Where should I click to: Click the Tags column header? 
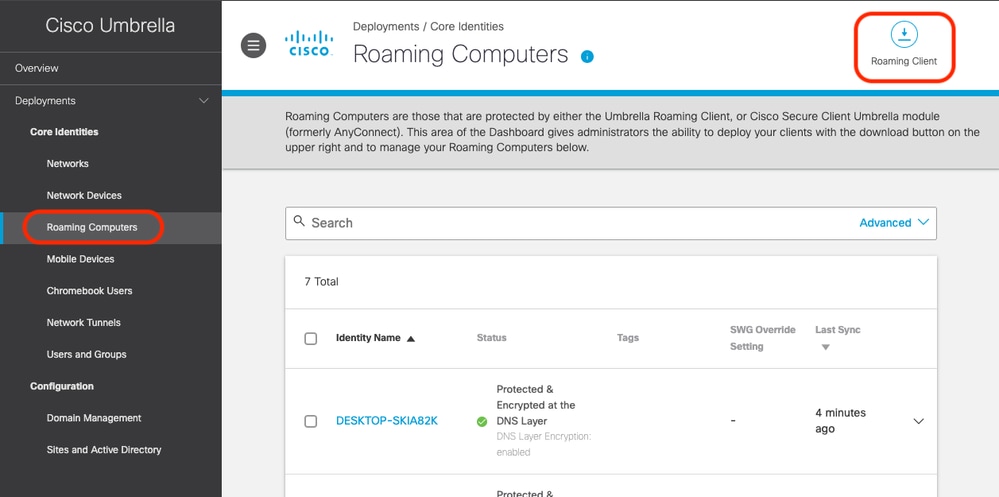628,338
